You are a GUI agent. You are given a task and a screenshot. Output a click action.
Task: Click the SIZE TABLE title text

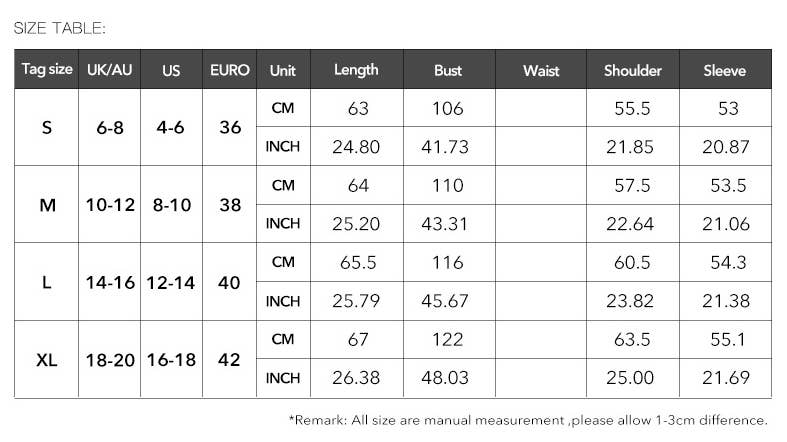tap(60, 28)
